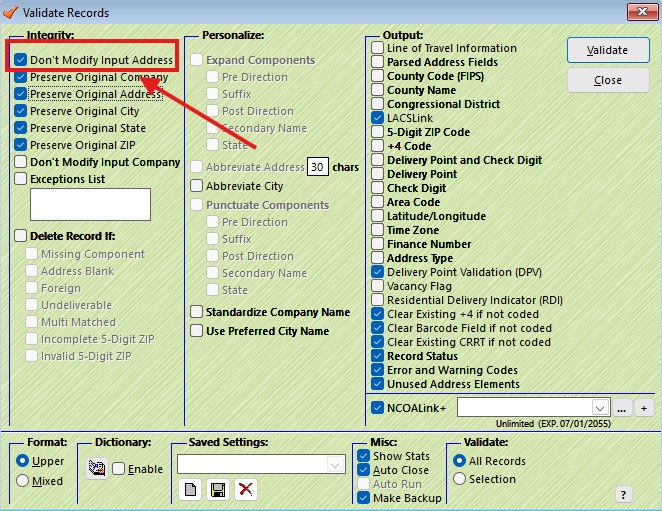662x511 pixels.
Task: Enable Latitude/Longitude output
Action: [377, 215]
